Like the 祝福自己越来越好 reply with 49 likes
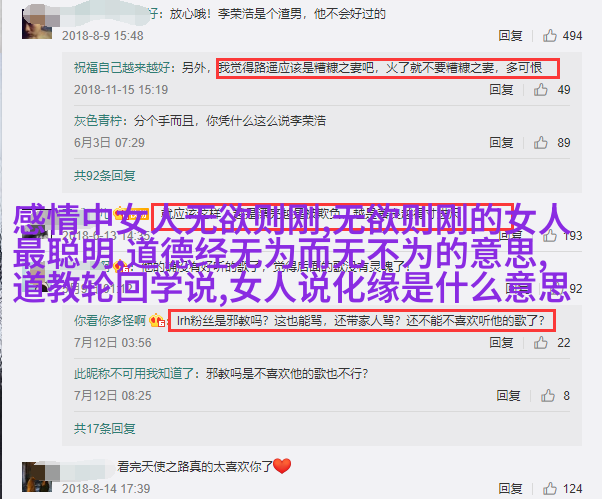 click(x=541, y=89)
